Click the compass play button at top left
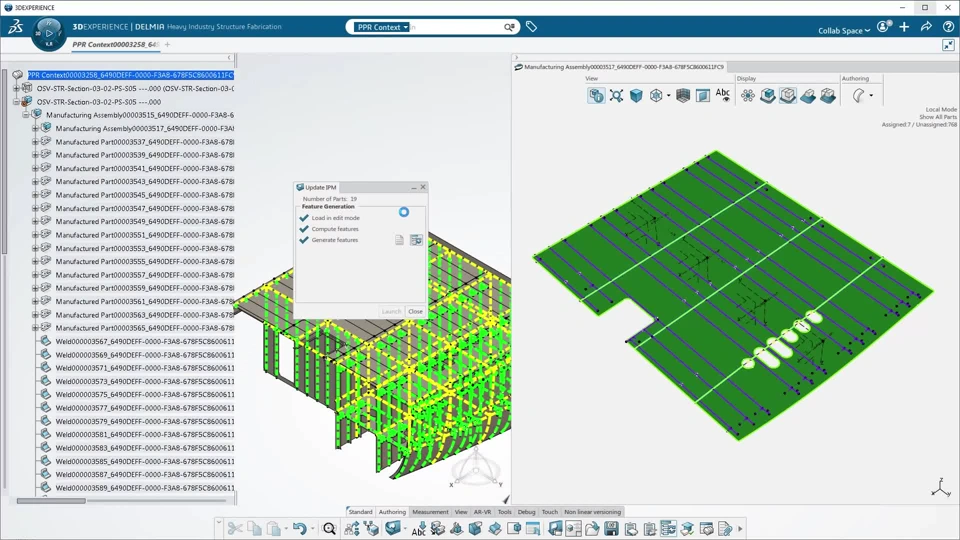 point(49,33)
